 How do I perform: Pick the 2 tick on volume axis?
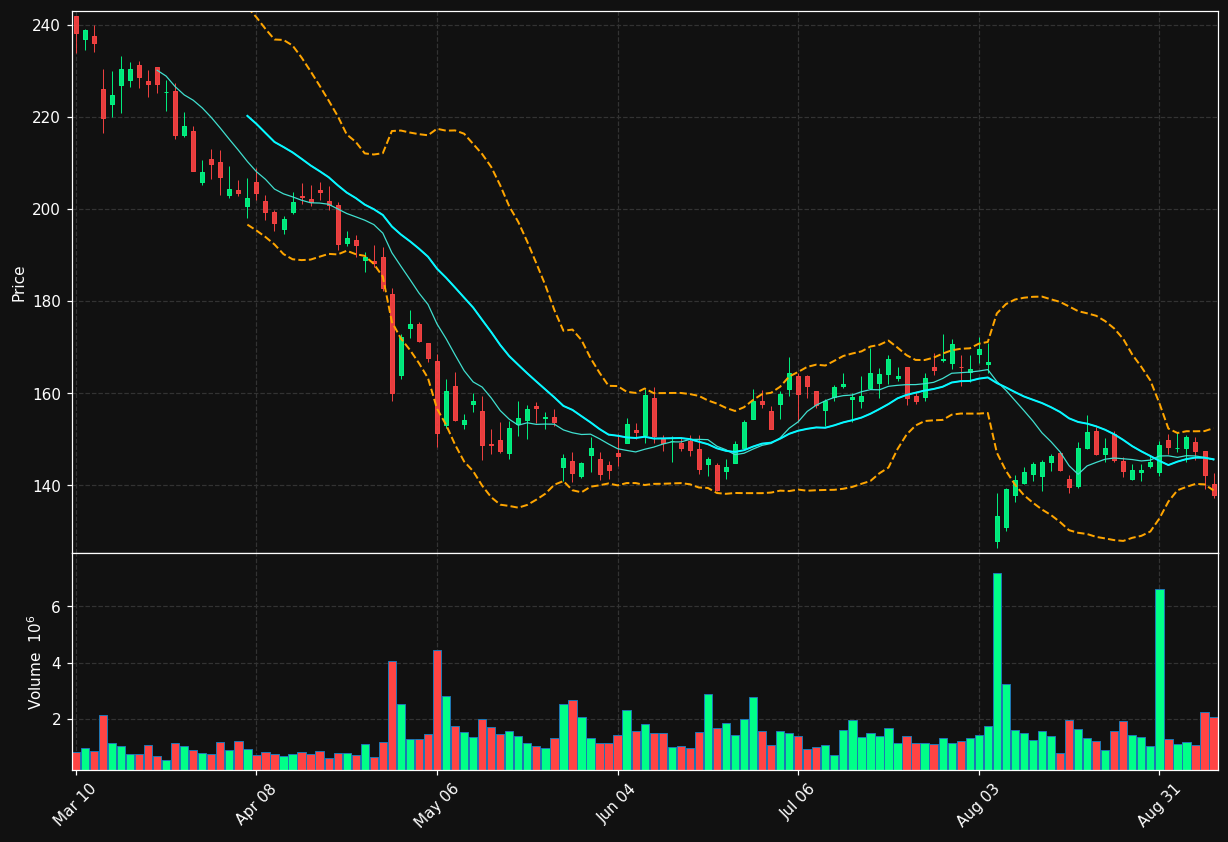click(57, 719)
